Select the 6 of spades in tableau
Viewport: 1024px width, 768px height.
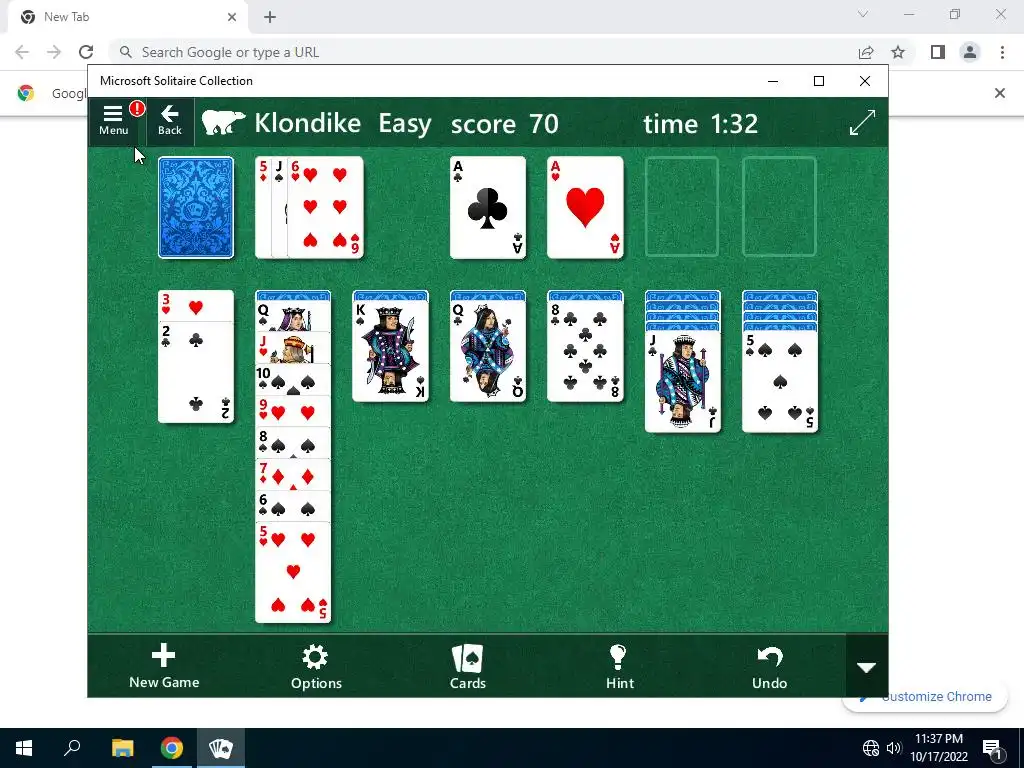point(293,506)
